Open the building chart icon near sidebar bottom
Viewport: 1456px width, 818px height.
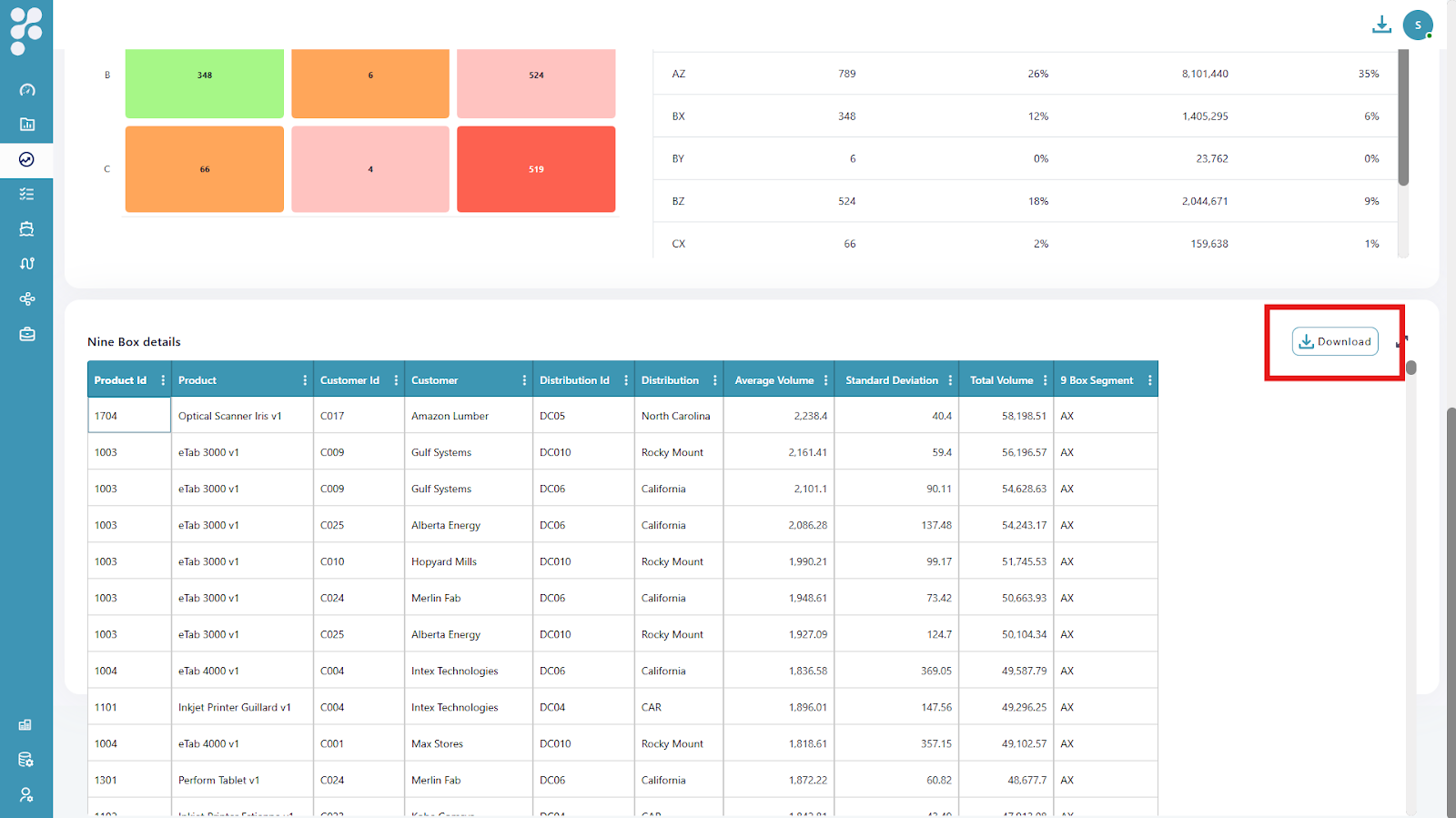pos(25,725)
